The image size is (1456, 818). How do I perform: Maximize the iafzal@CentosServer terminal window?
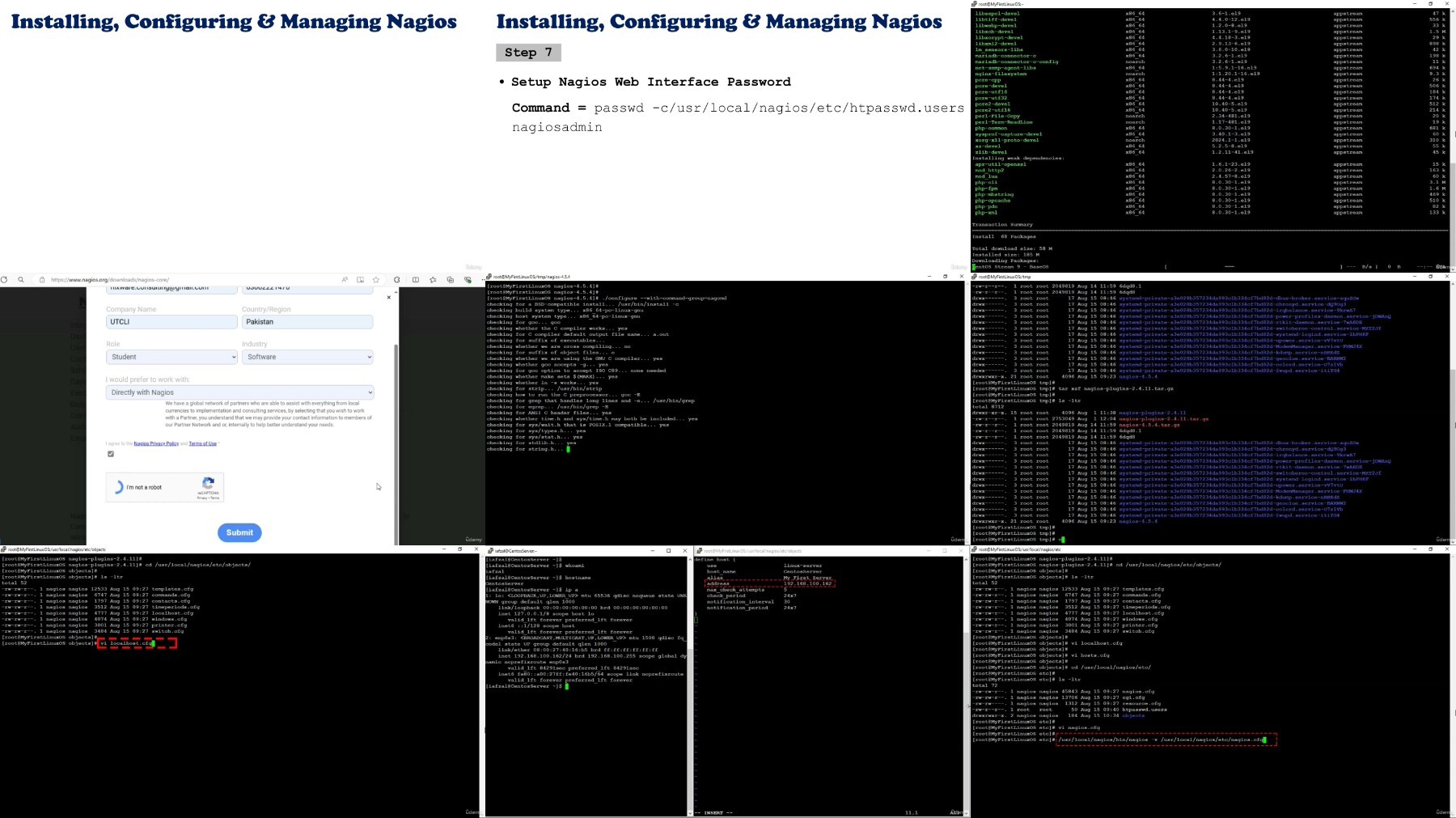(668, 550)
